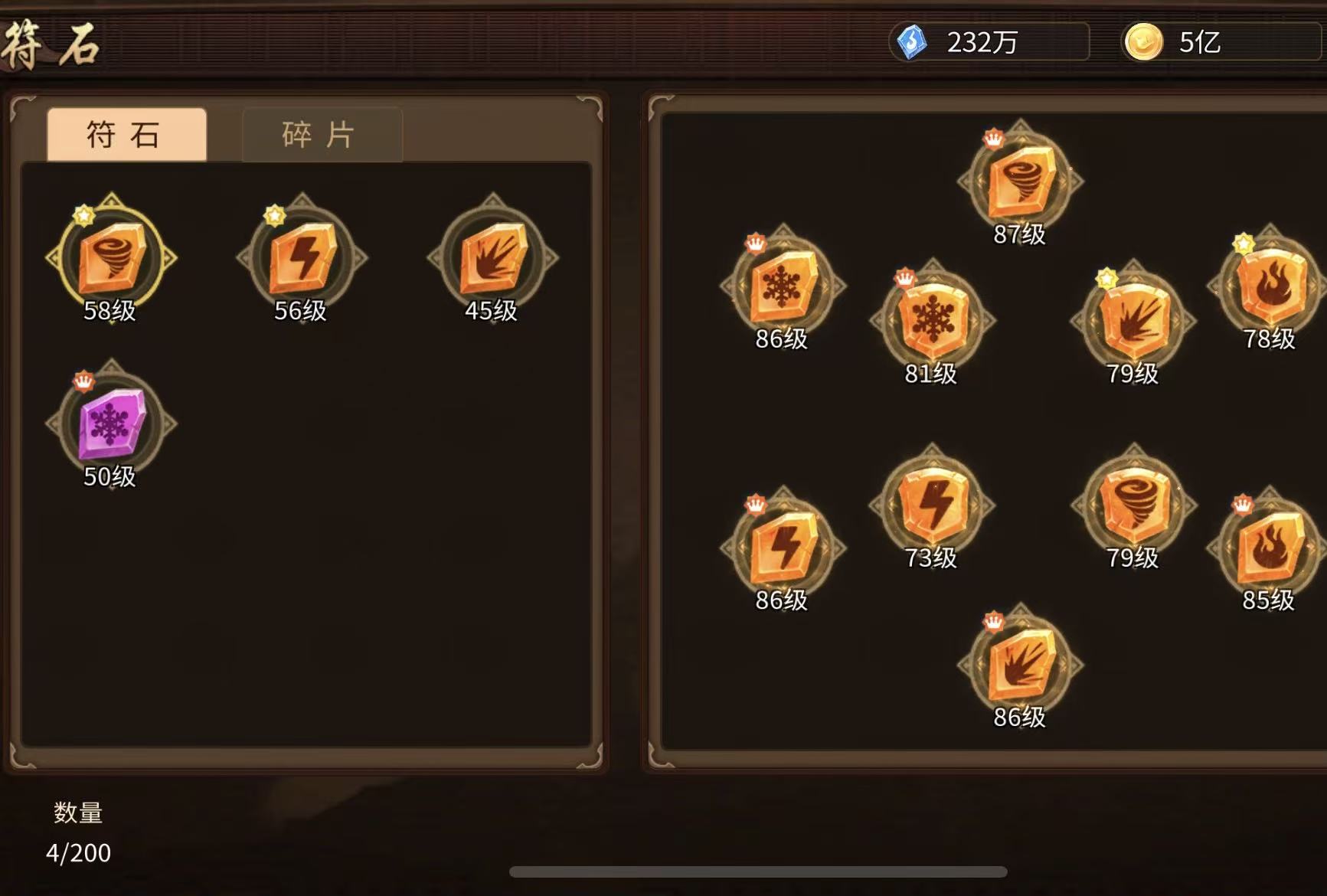
Task: Select the 45级 claw rune stone
Action: (493, 258)
